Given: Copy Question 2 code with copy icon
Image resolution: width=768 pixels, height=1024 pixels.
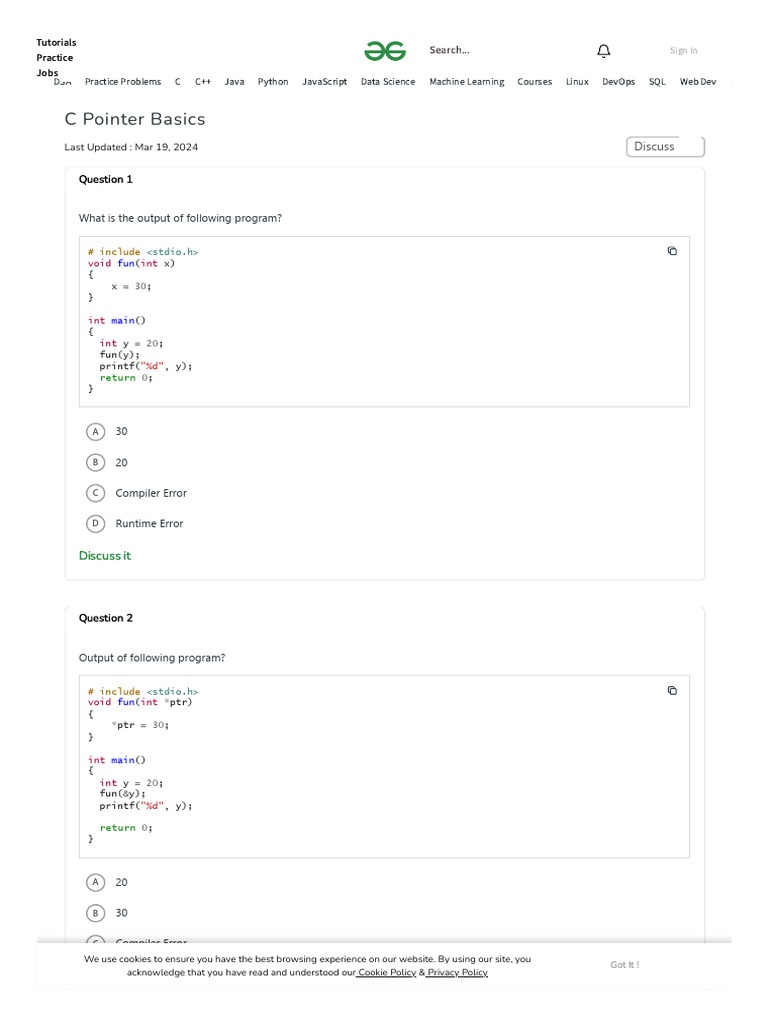Looking at the screenshot, I should point(672,690).
